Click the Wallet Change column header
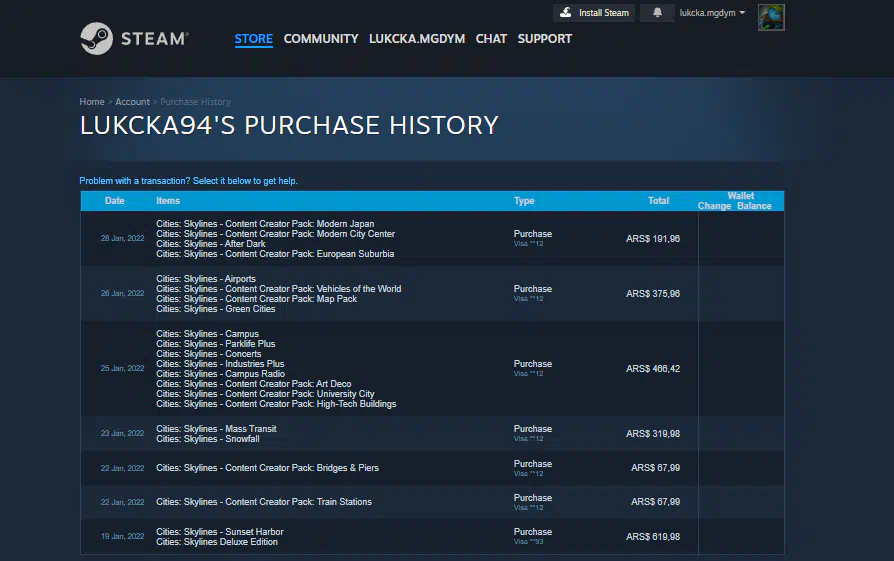The image size is (894, 561). (714, 206)
